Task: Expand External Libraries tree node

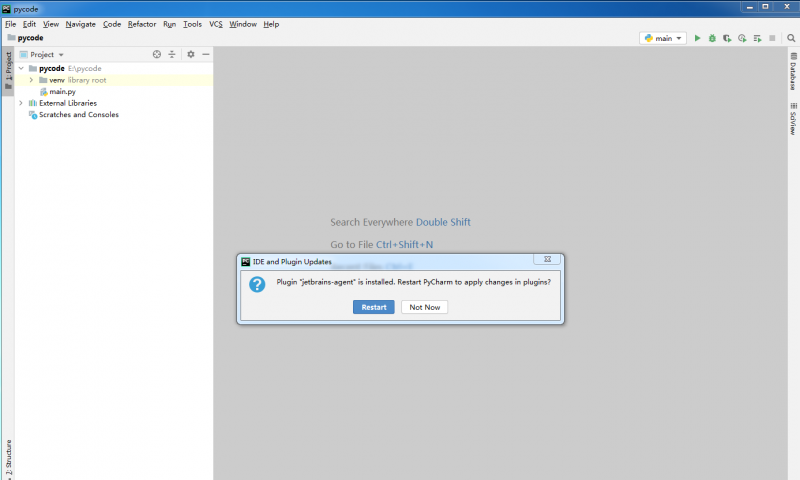Action: click(21, 103)
